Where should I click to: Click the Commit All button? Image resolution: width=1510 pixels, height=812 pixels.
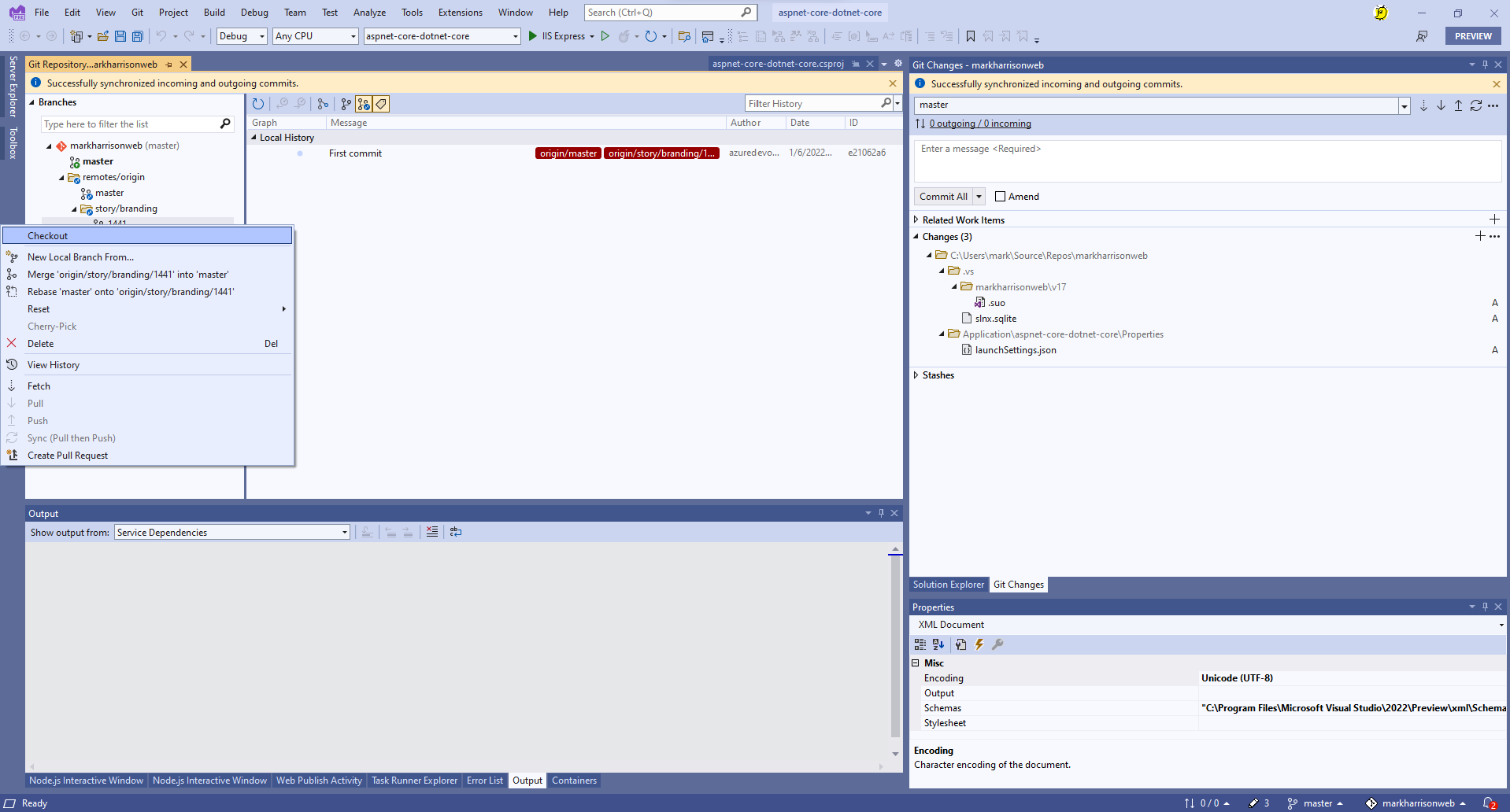click(943, 197)
